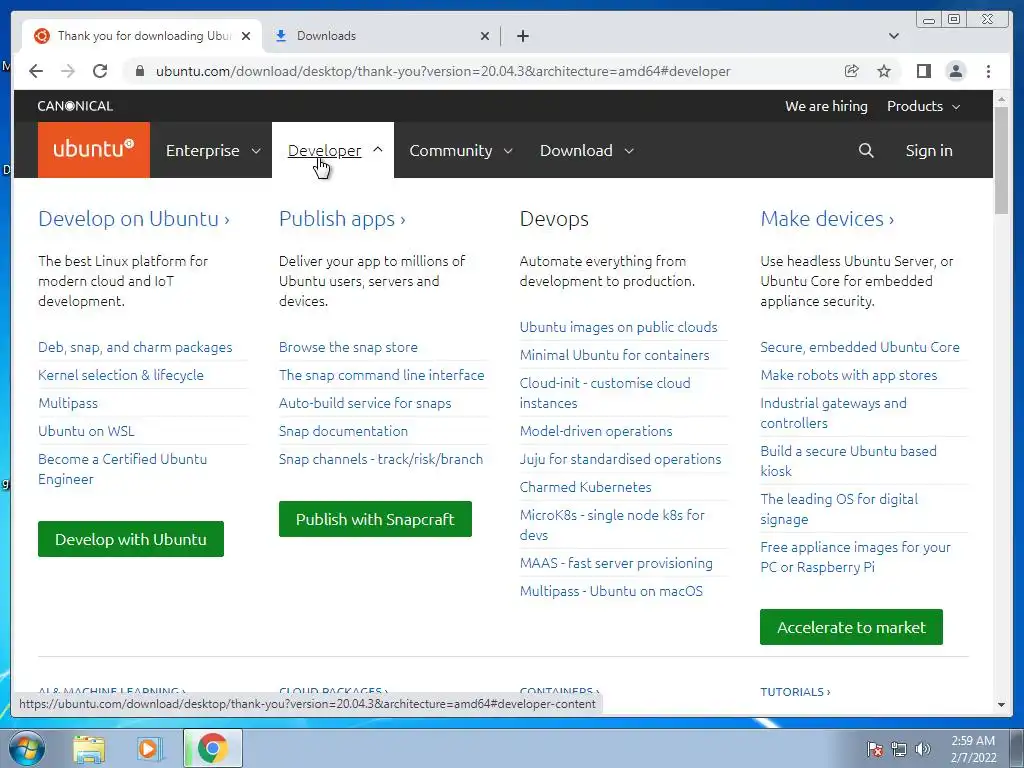Click We are hiring link

[x=826, y=106]
